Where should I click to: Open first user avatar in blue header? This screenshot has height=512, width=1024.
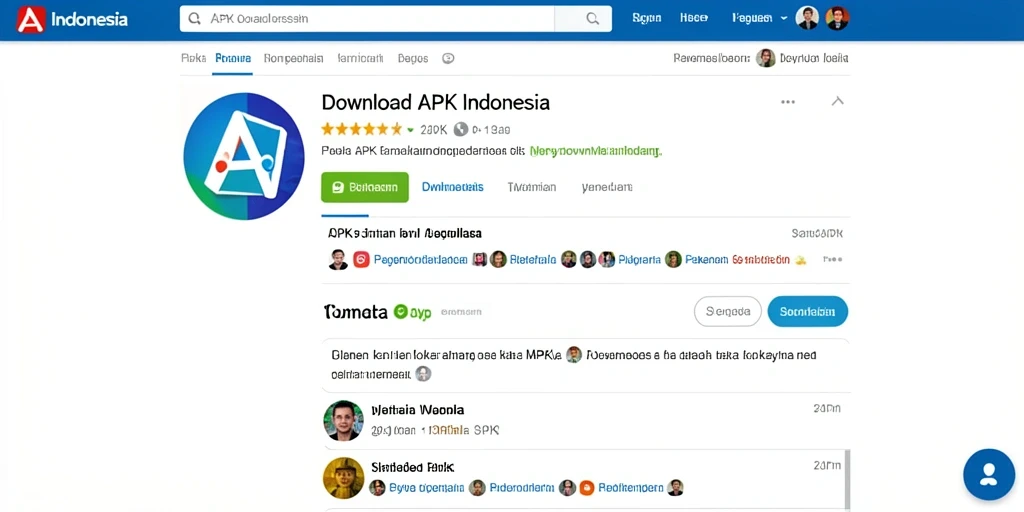click(807, 18)
